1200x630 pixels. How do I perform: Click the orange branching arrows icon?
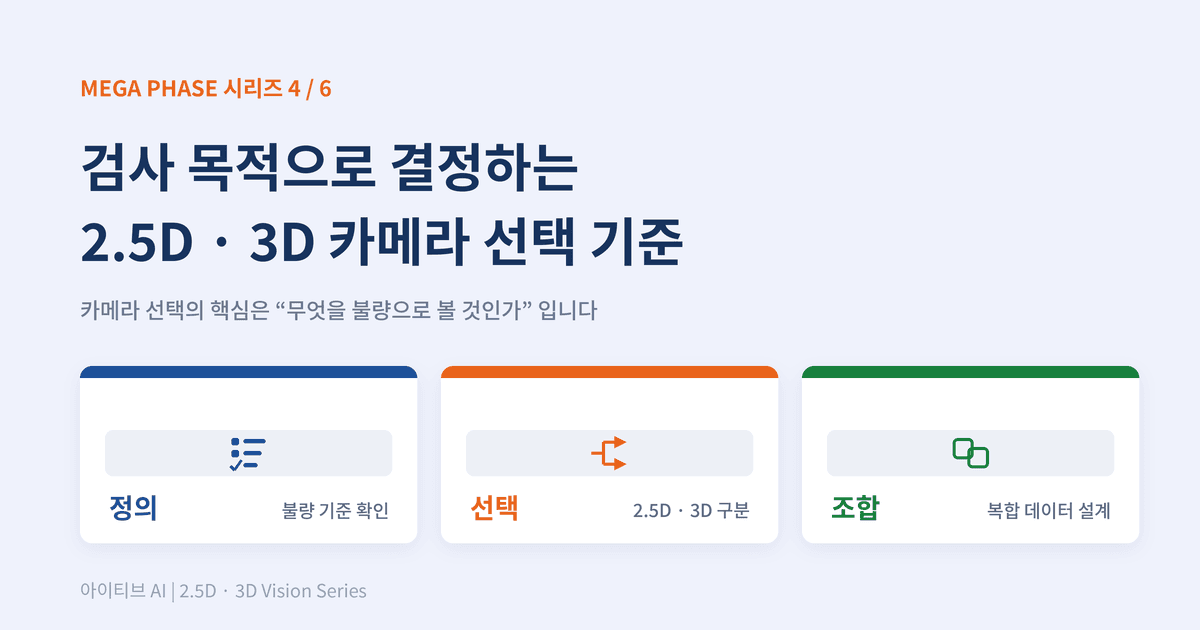click(x=609, y=453)
